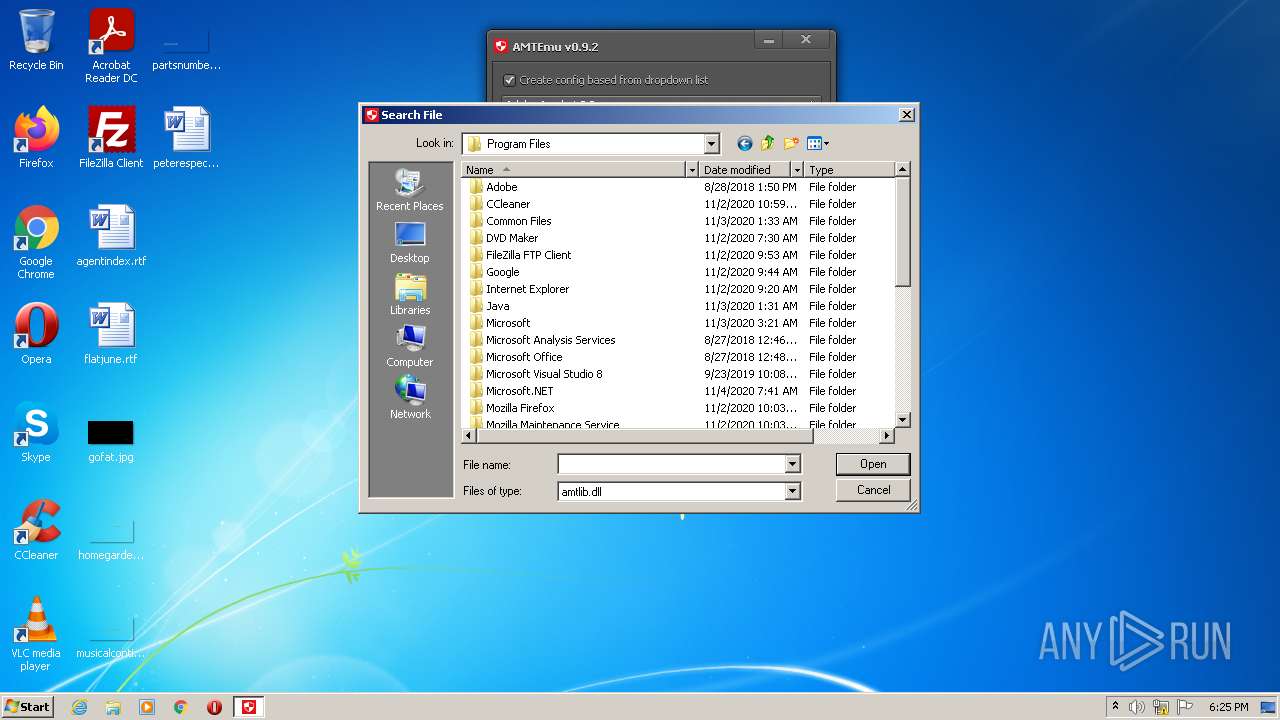Open Acrobat Reader DC desktop shortcut
1280x720 pixels.
click(111, 46)
